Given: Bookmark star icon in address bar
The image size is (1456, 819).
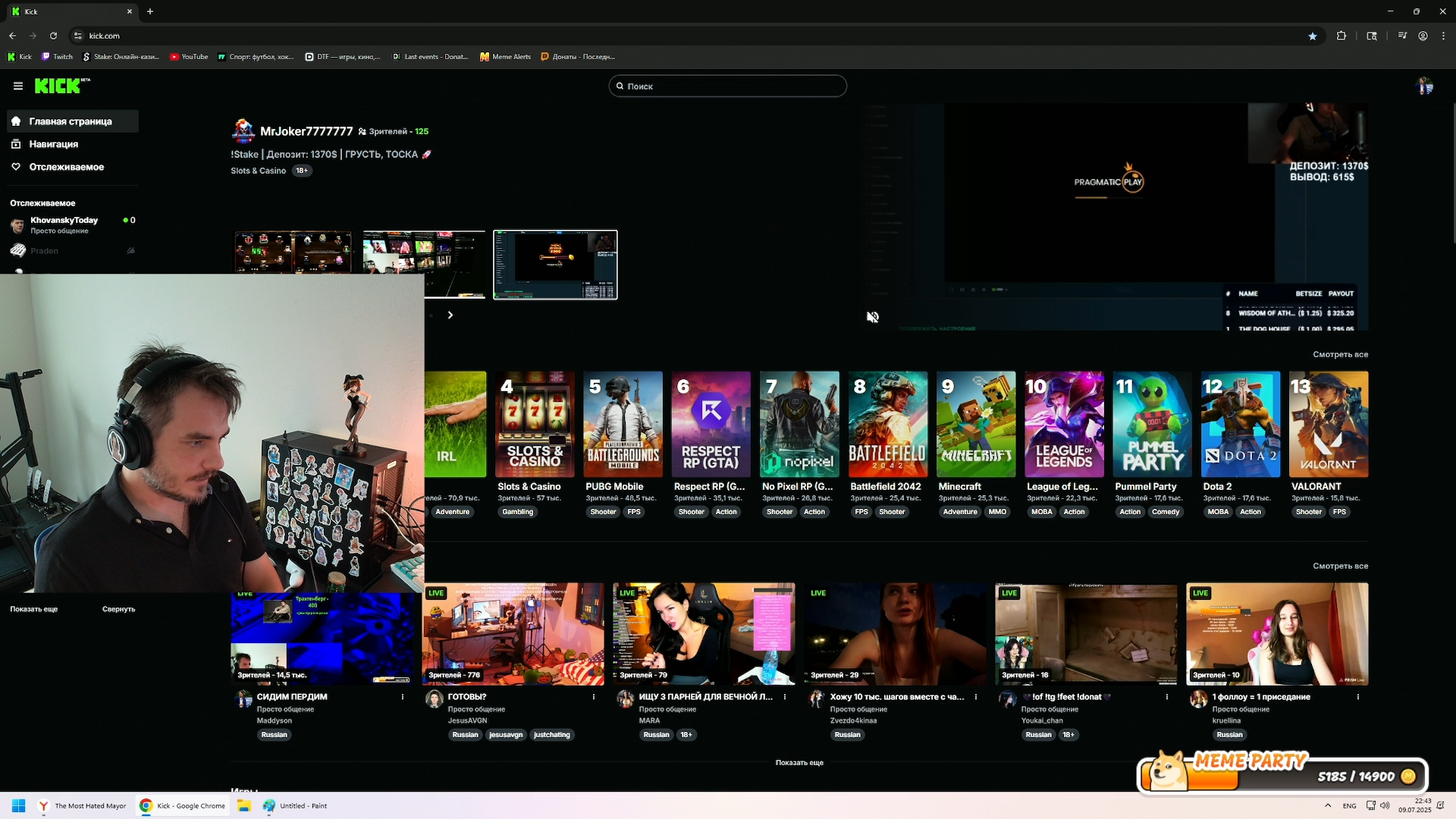Looking at the screenshot, I should point(1313,36).
